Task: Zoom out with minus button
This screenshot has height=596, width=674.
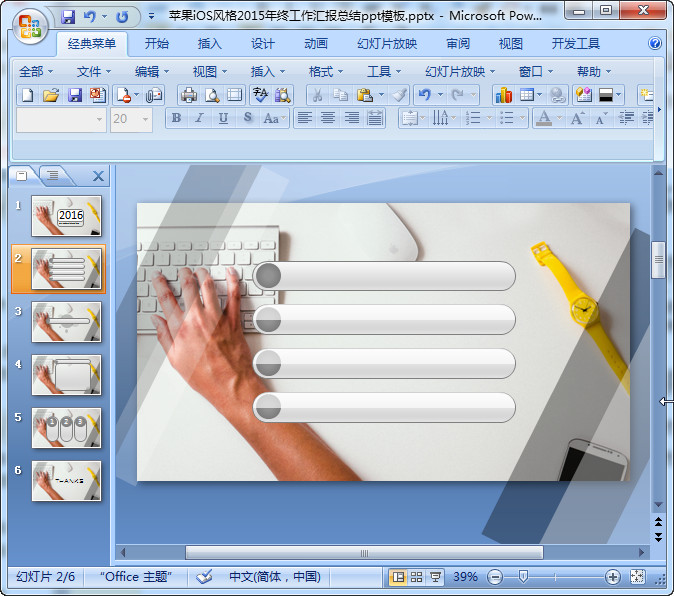Action: tap(495, 577)
